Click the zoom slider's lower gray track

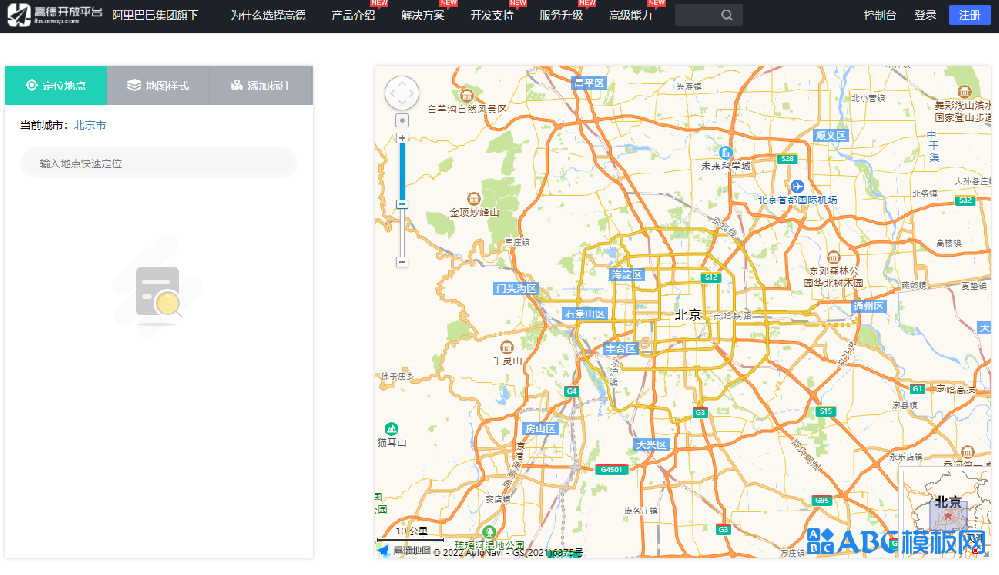tap(402, 232)
